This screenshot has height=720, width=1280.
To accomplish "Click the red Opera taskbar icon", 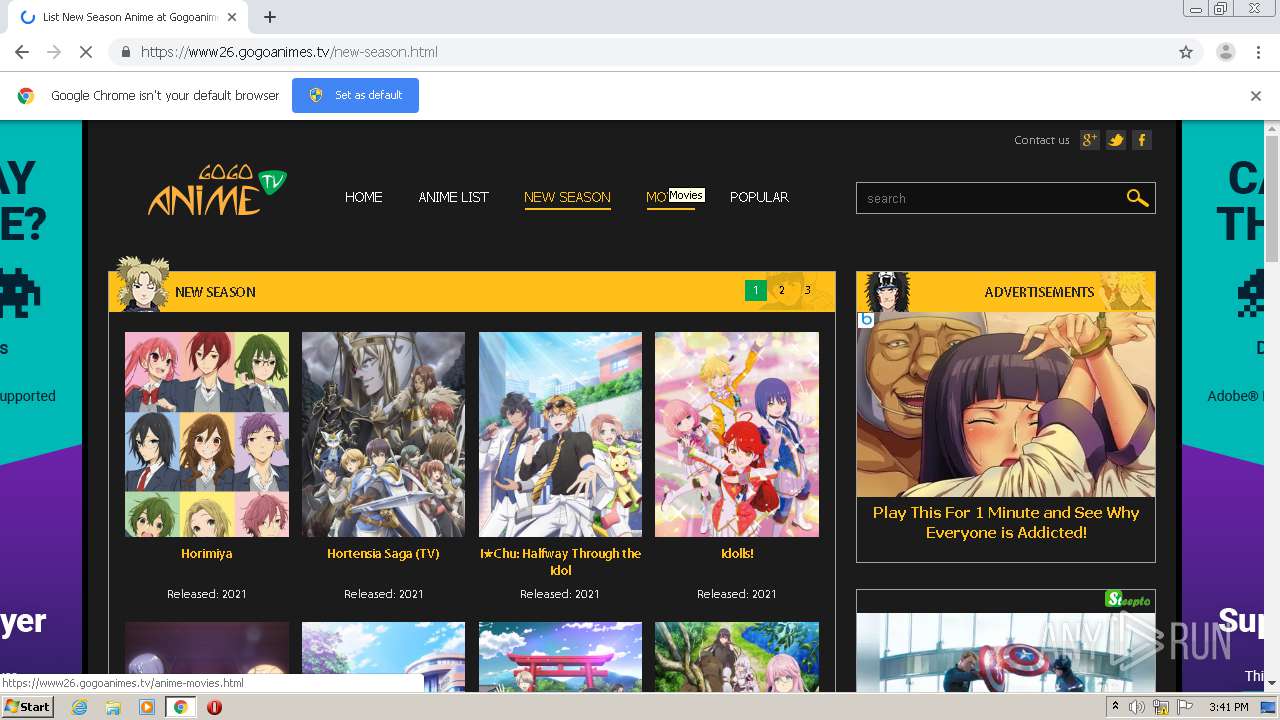I will [214, 707].
